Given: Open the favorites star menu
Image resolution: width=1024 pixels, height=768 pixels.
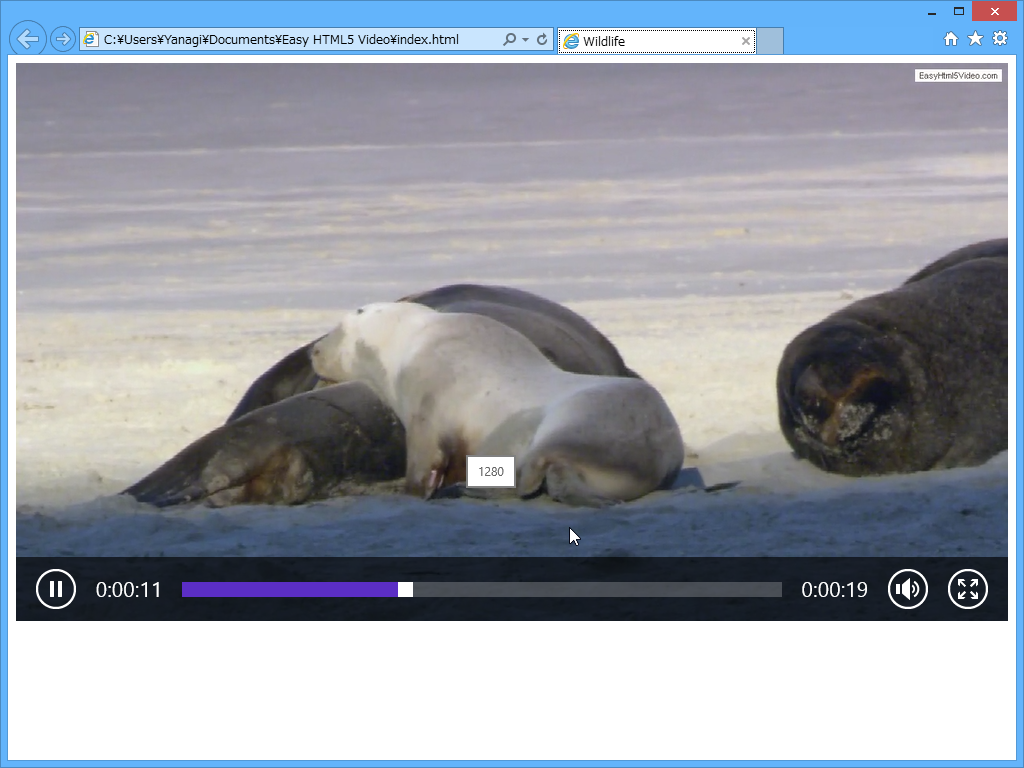Looking at the screenshot, I should tap(975, 39).
